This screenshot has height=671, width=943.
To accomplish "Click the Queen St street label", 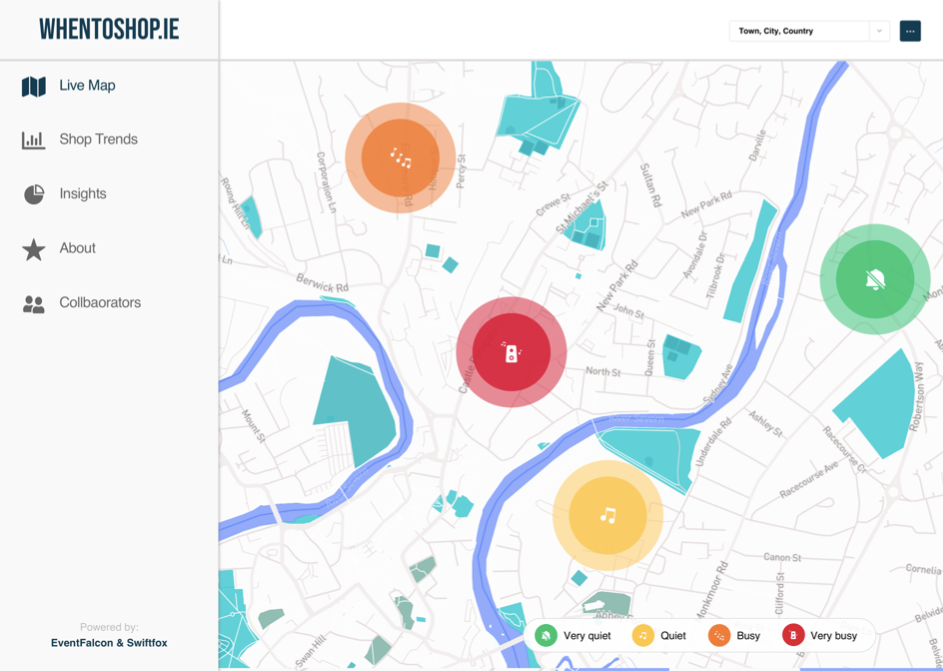I will pos(650,358).
